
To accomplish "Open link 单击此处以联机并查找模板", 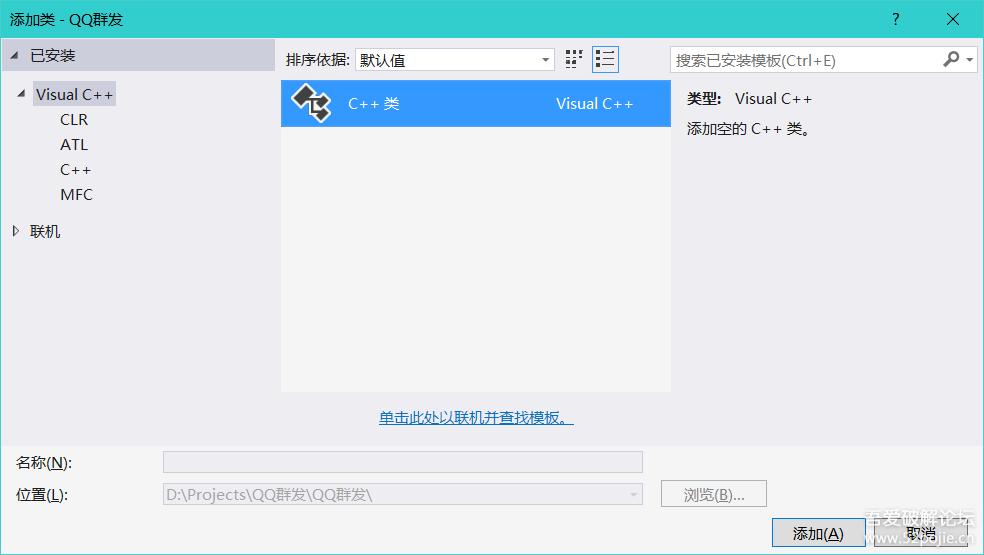I will (476, 417).
